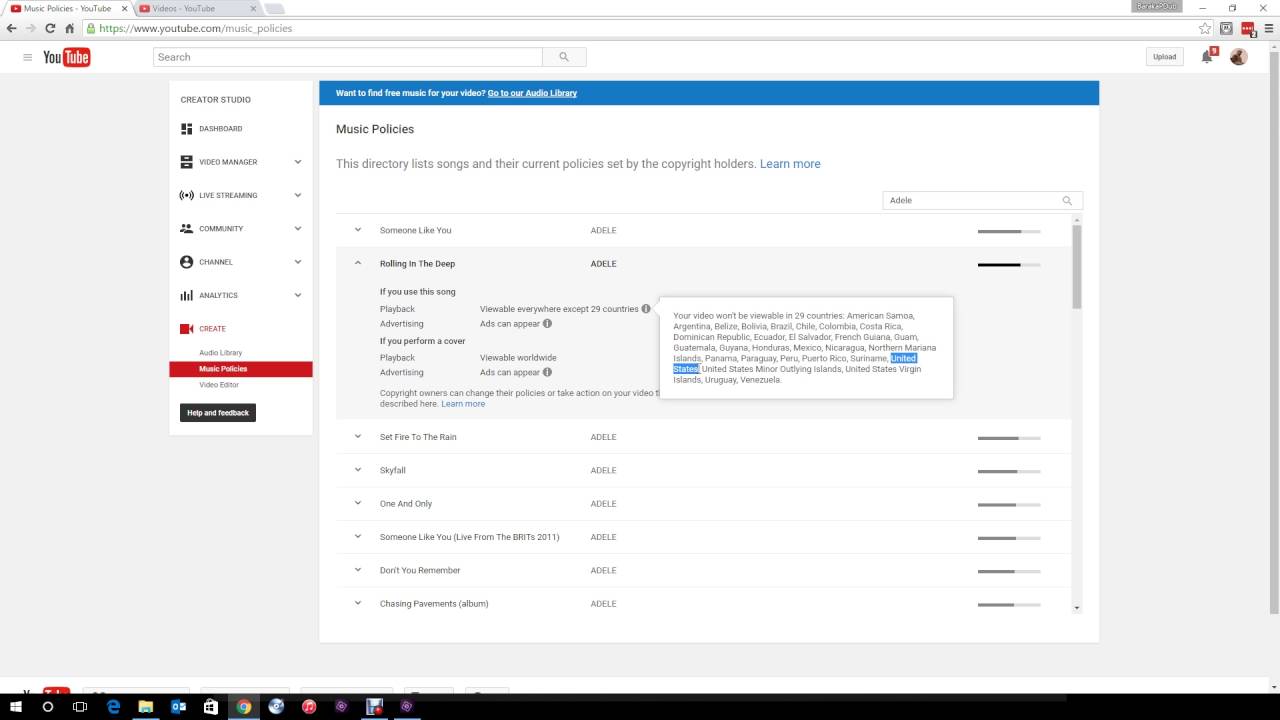Screen dimensions: 1280x720
Task: Open the YouTube hamburger guide menu
Action: pyautogui.click(x=28, y=57)
